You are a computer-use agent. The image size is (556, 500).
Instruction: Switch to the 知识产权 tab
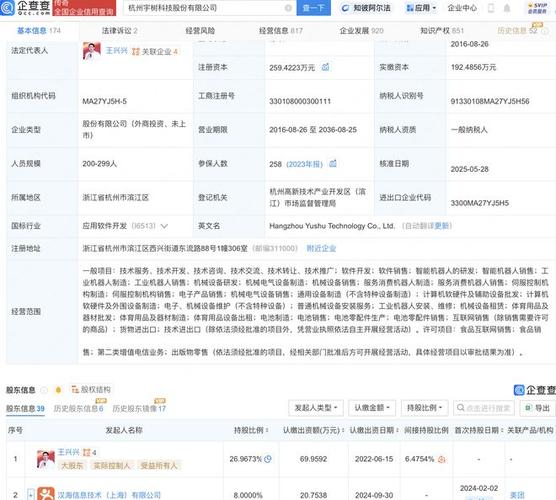442,31
